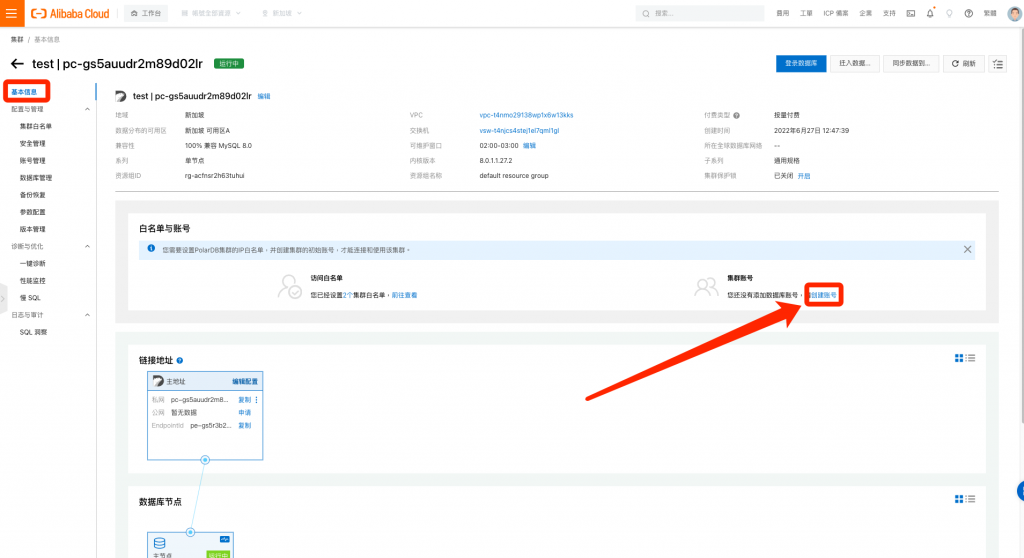Go back with the left arrow
1024x558 pixels.
(17, 63)
